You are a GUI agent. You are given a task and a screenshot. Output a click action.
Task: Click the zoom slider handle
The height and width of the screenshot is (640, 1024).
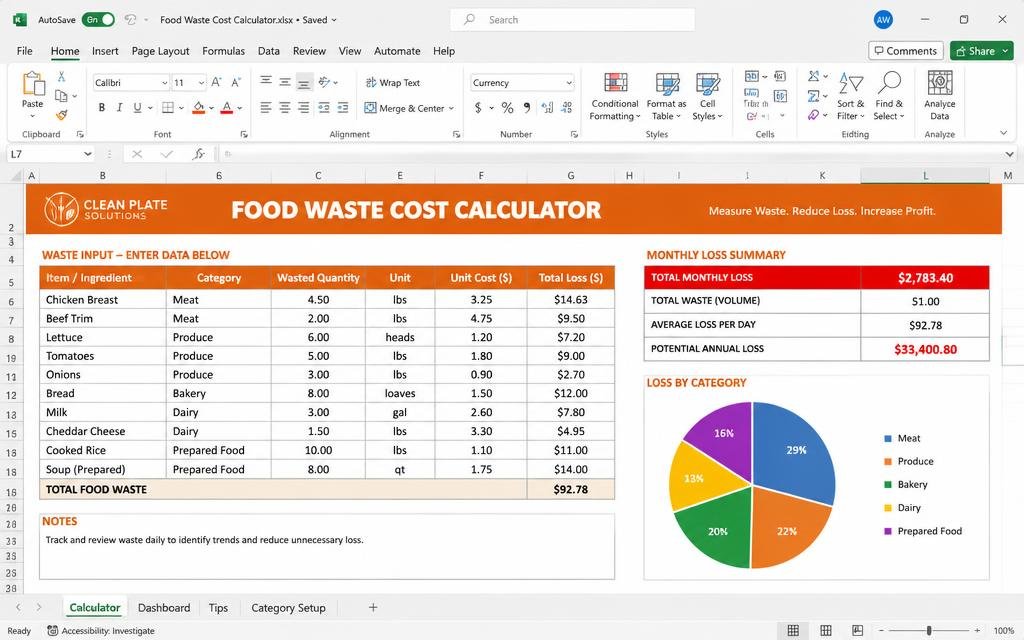[x=929, y=631]
